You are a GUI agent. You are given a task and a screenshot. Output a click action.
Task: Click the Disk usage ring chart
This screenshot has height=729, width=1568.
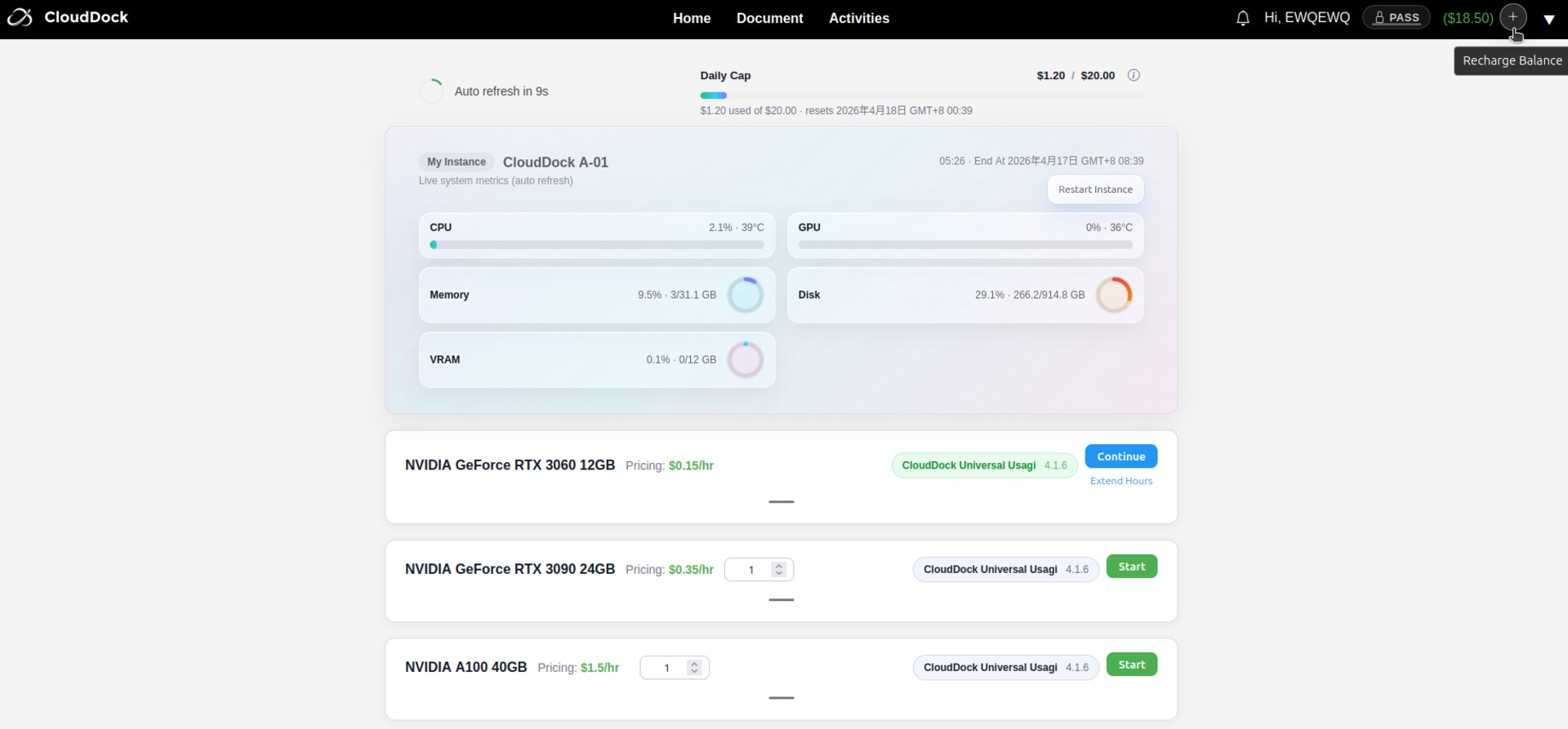(1113, 295)
